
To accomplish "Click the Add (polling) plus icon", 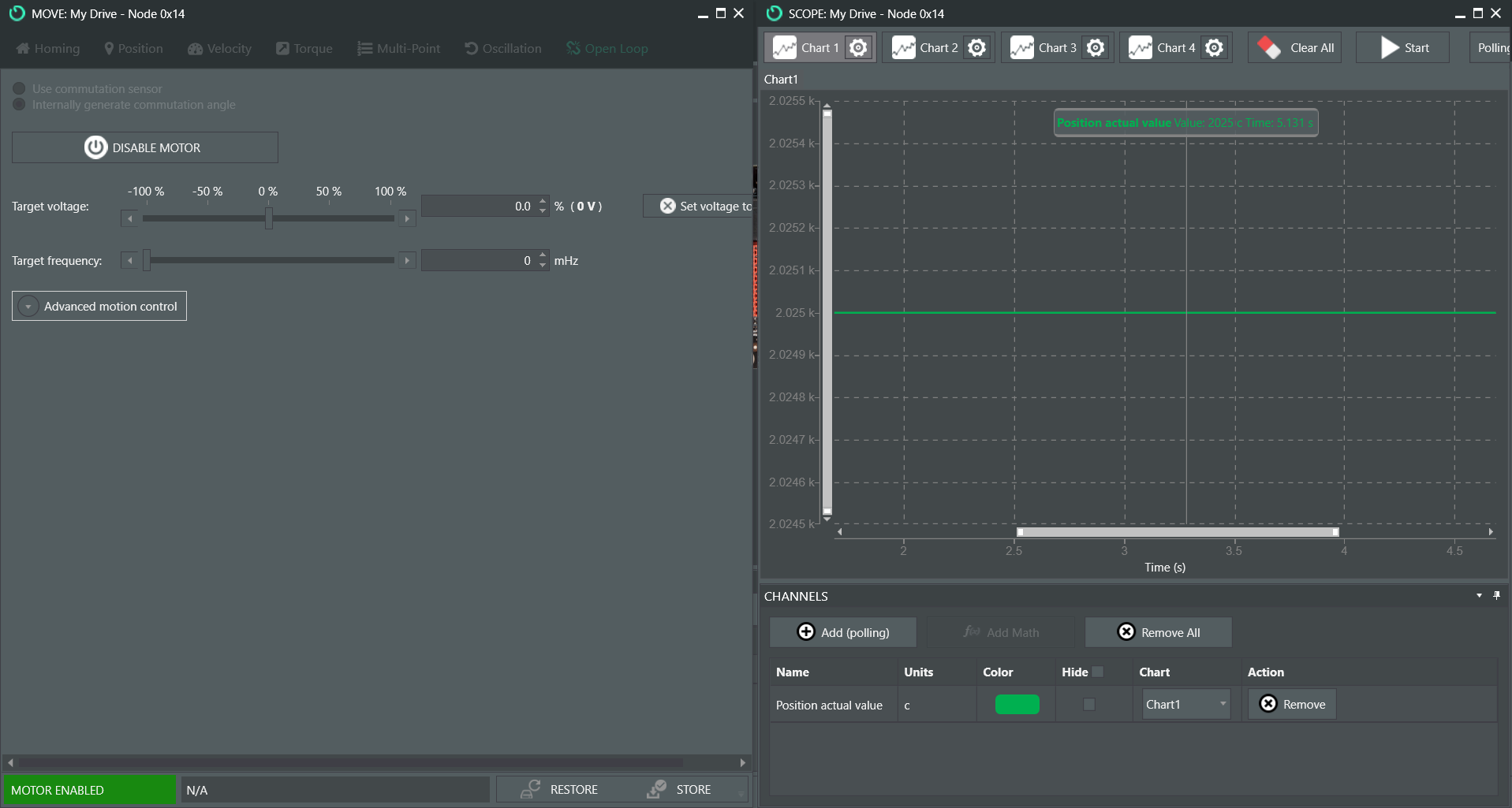I will [x=806, y=631].
